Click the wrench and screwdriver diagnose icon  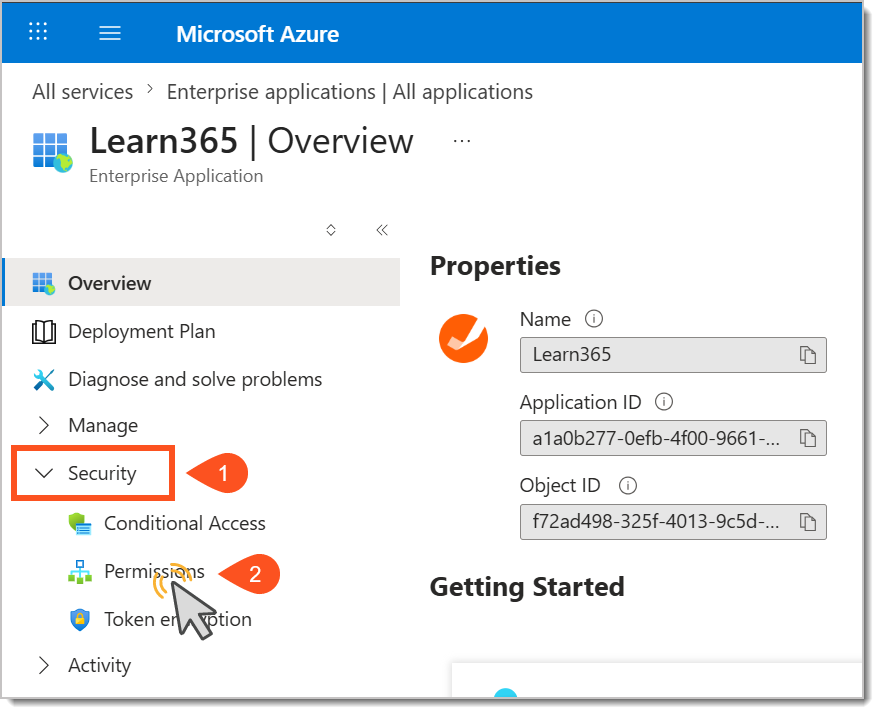click(x=44, y=380)
